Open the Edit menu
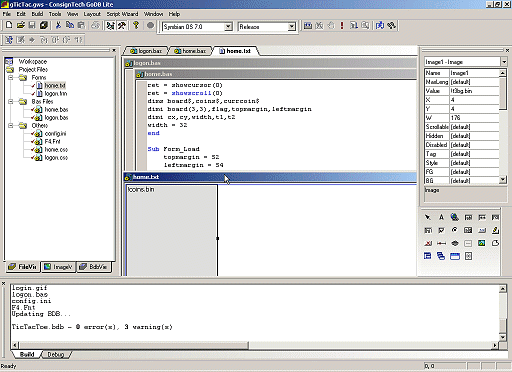Screen dimensions: 512x372 [x=21, y=14]
